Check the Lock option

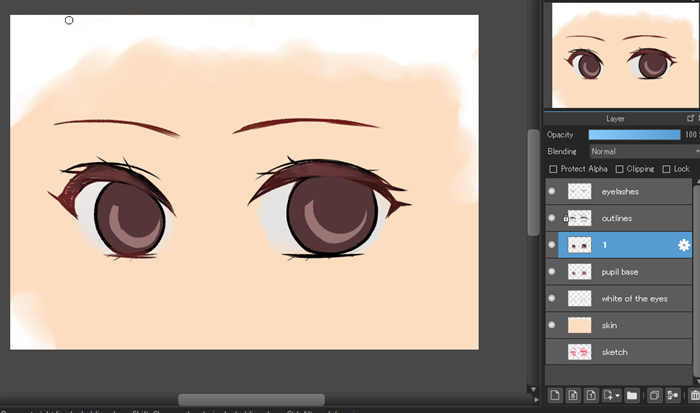click(667, 169)
